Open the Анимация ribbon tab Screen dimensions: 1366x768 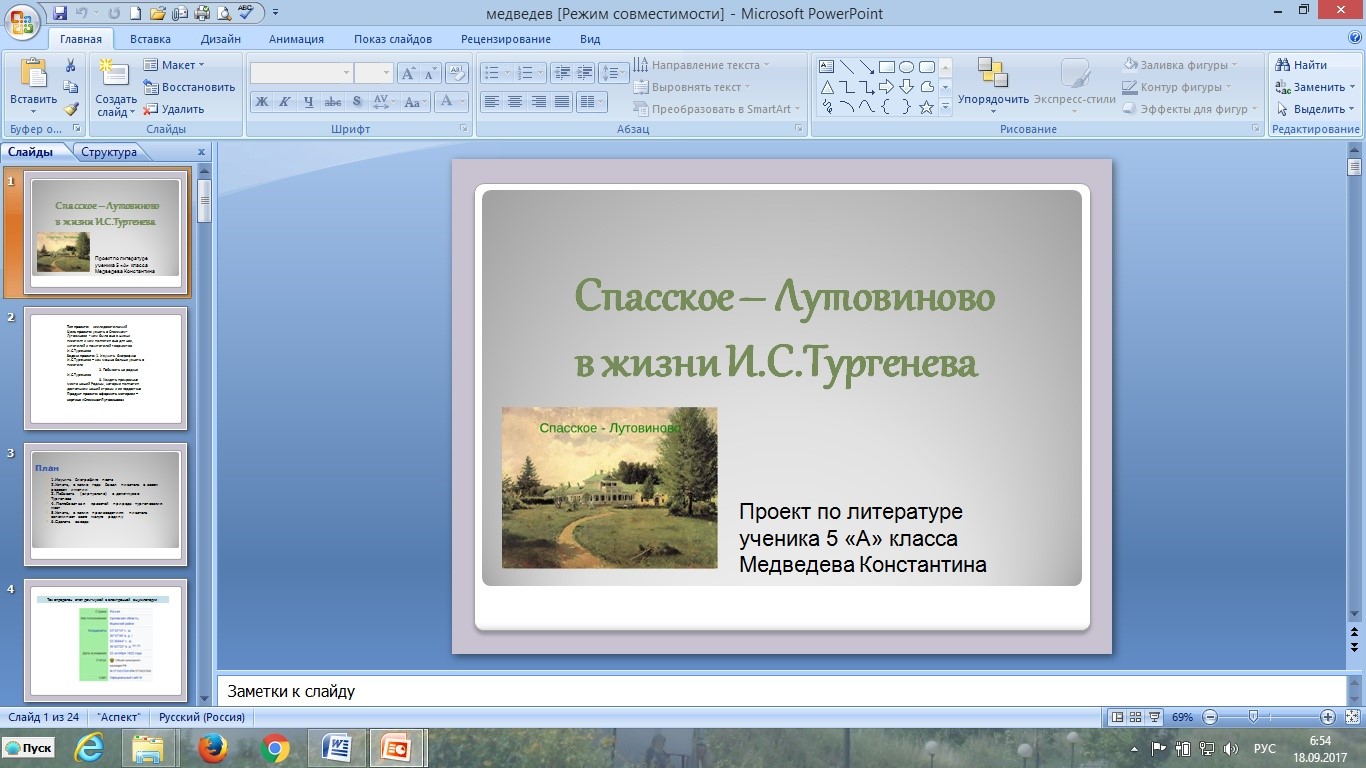pos(296,39)
